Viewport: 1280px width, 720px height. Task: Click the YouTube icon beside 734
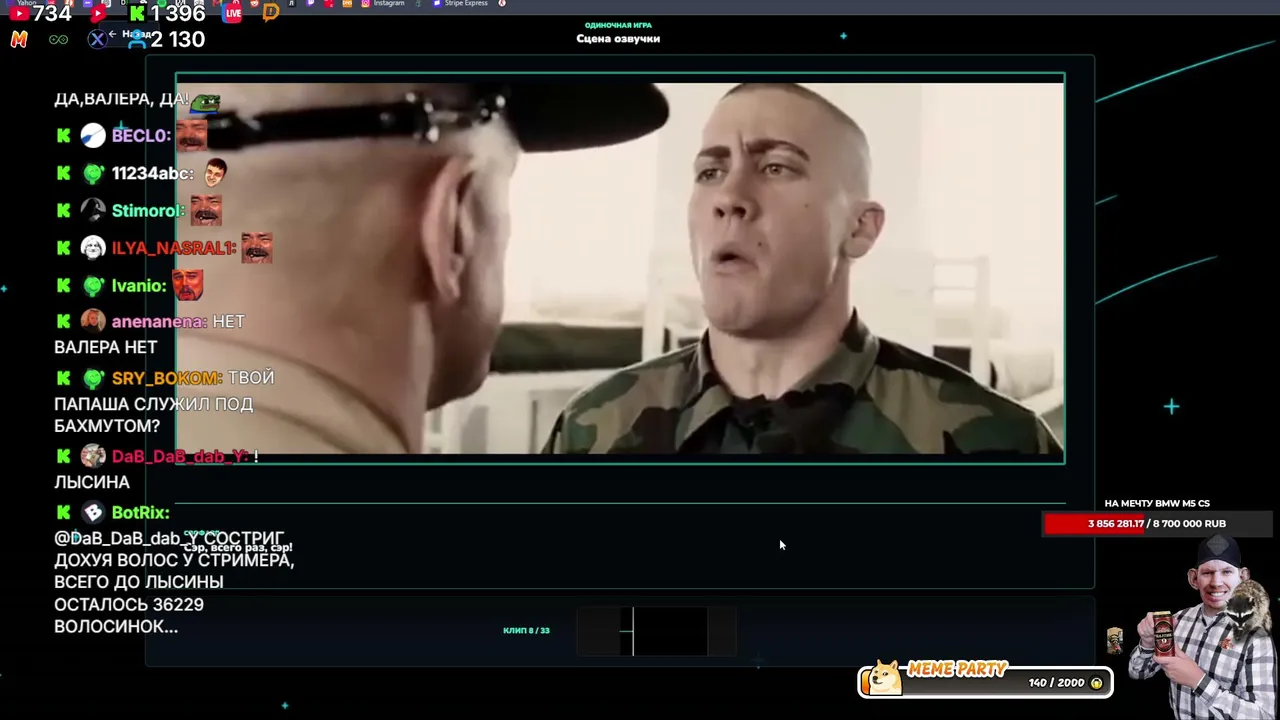click(x=19, y=14)
